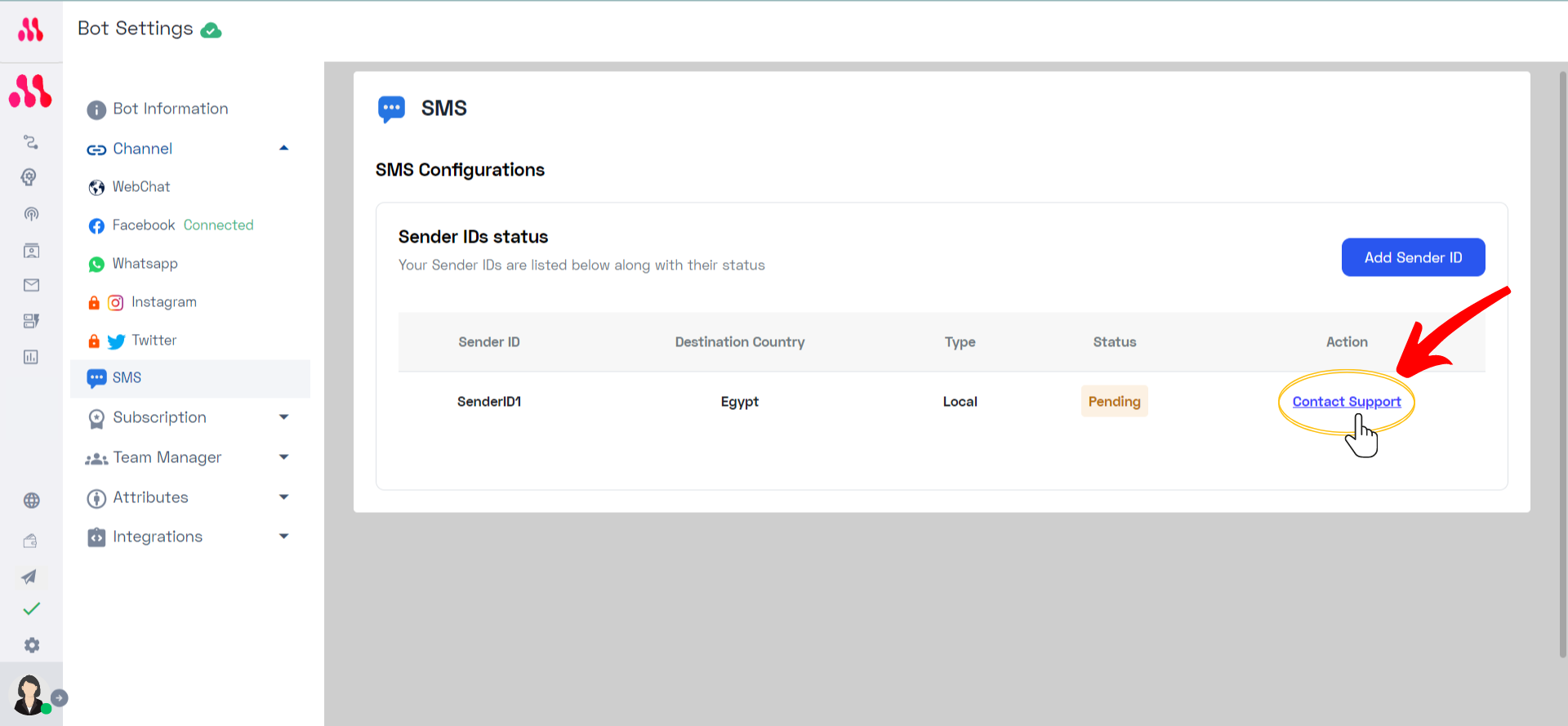Image resolution: width=1568 pixels, height=726 pixels.
Task: Click the lock icon next to Instagram
Action: [x=94, y=303]
